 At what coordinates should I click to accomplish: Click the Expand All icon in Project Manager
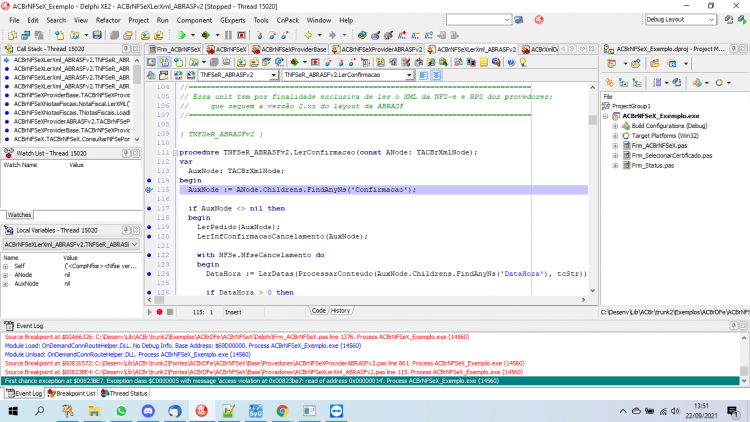623,83
